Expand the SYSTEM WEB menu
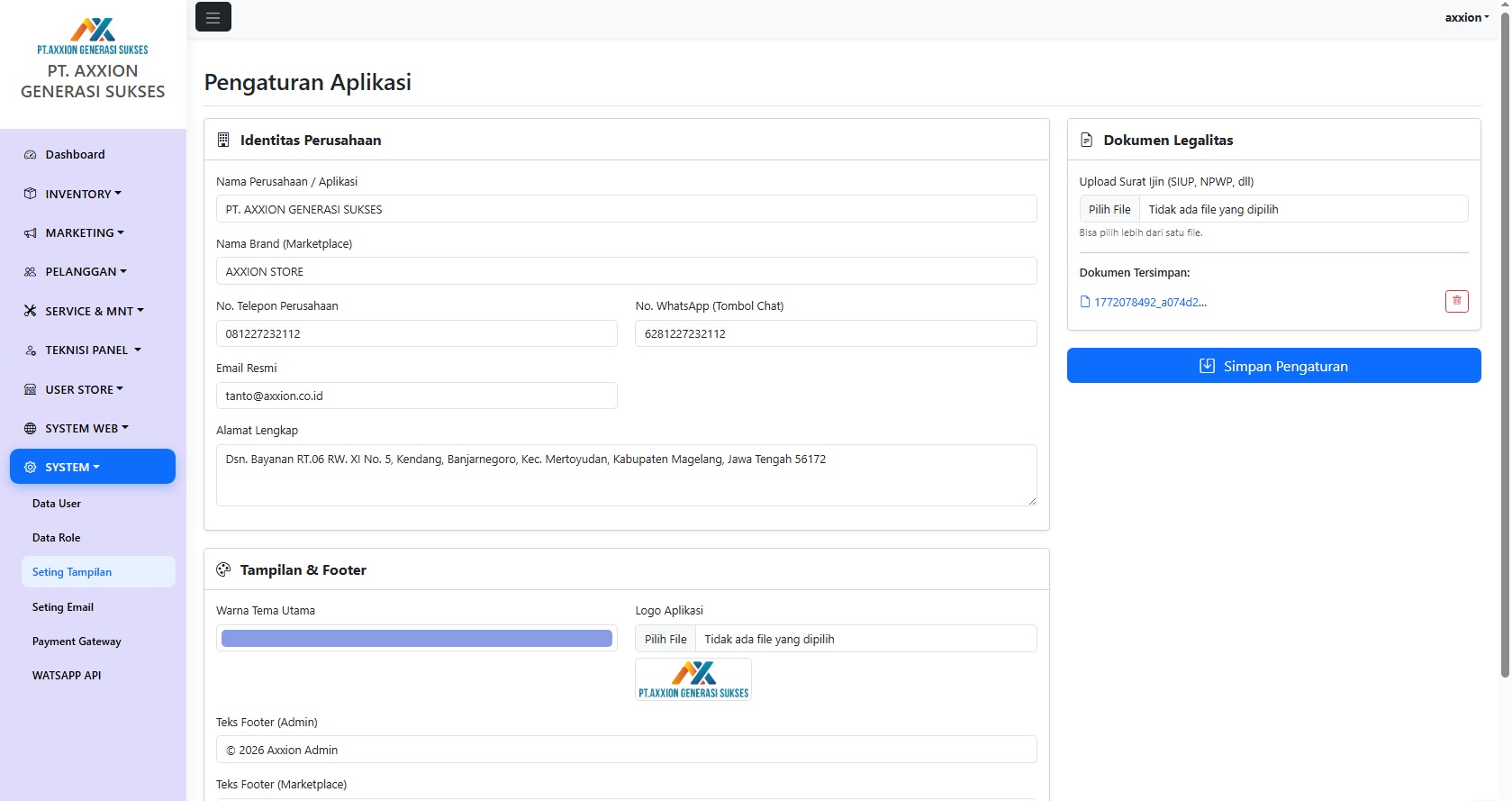This screenshot has height=801, width=1512. click(x=93, y=428)
